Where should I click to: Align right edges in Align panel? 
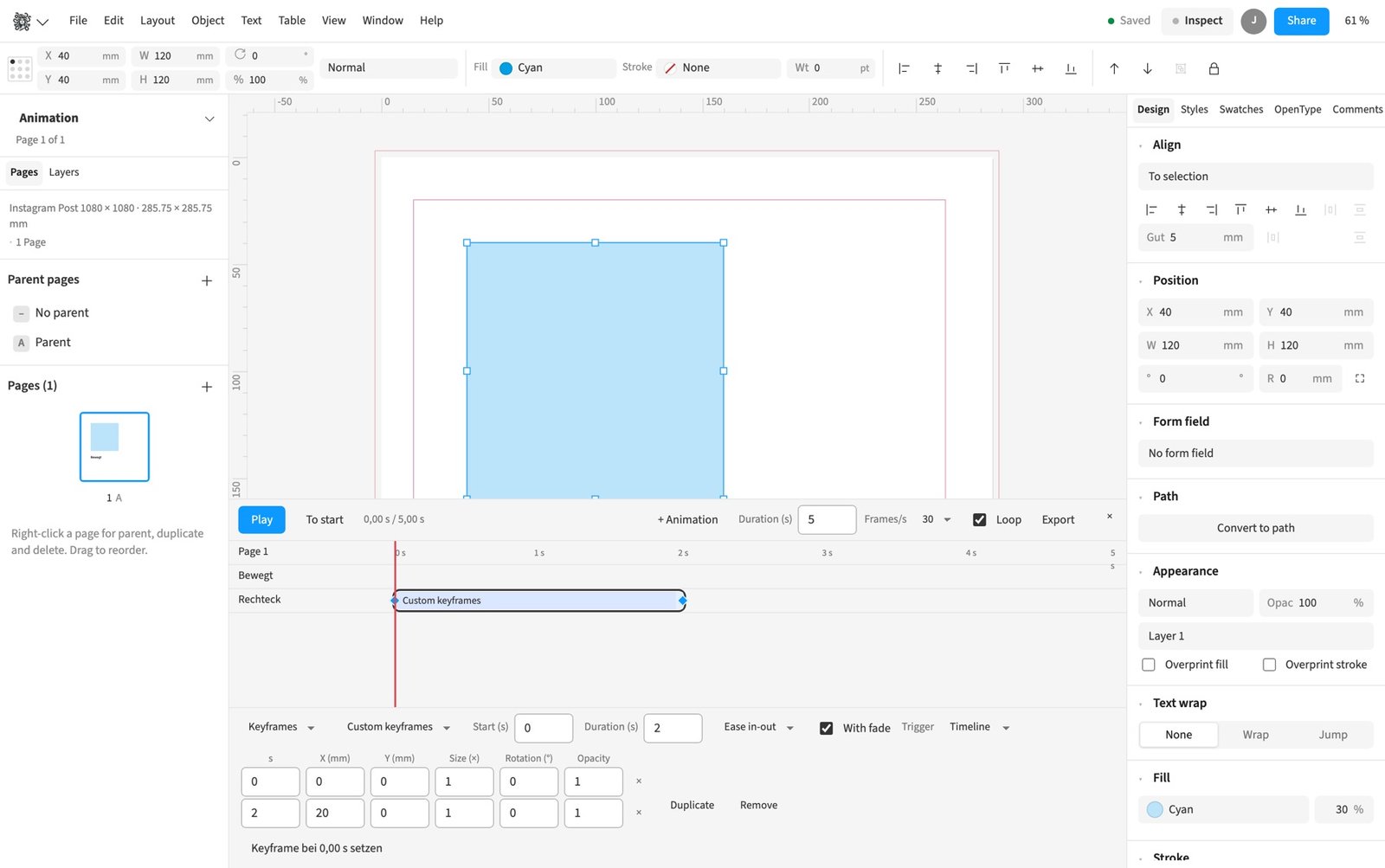pyautogui.click(x=1212, y=209)
